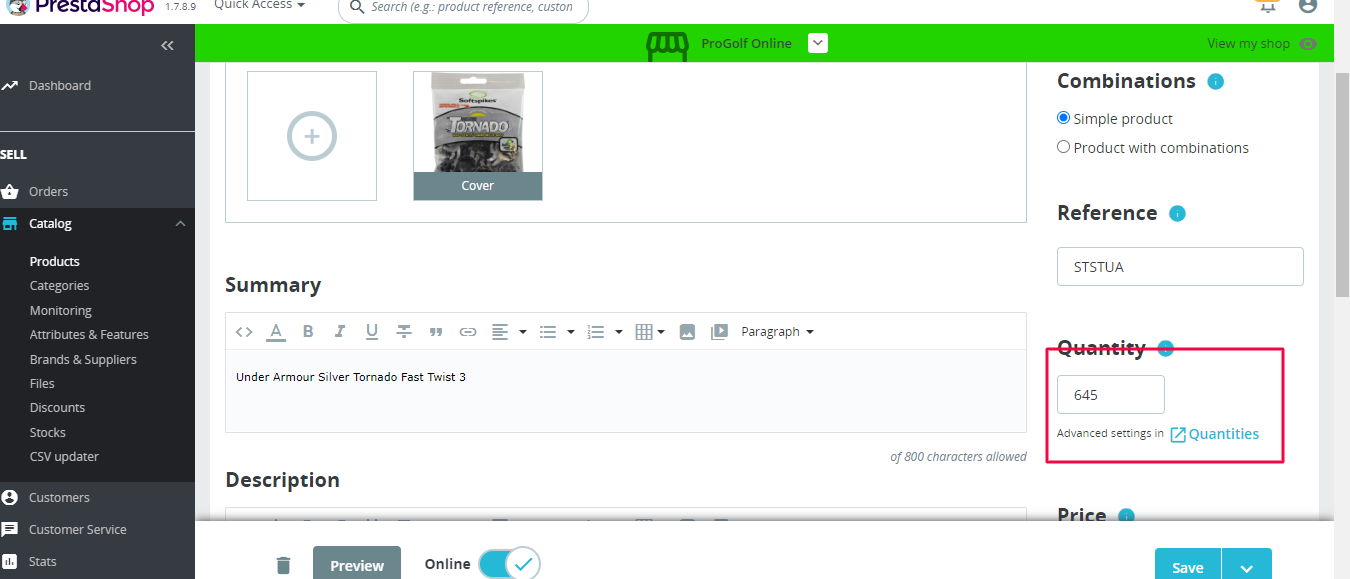The width and height of the screenshot is (1350, 579).
Task: Apply strikethrough in Summary editor
Action: (x=404, y=332)
